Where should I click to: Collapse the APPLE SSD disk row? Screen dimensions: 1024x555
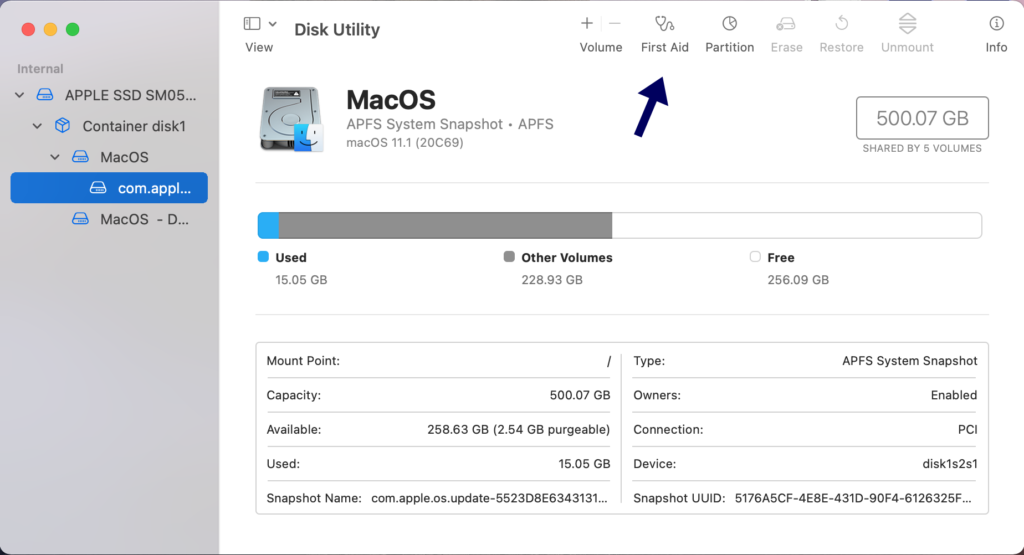click(x=20, y=95)
